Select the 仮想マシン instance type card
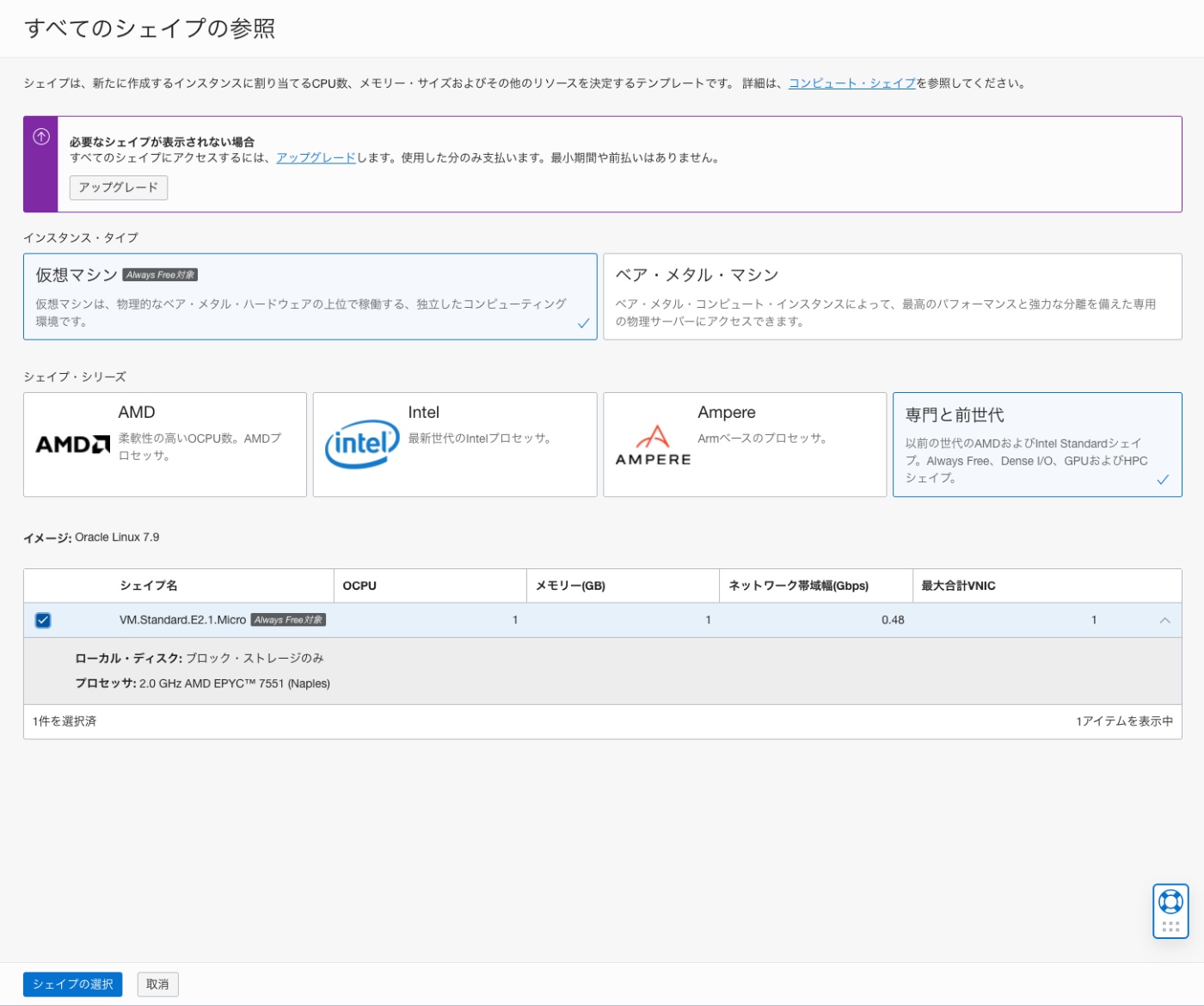This screenshot has width=1204, height=1006. [x=310, y=297]
